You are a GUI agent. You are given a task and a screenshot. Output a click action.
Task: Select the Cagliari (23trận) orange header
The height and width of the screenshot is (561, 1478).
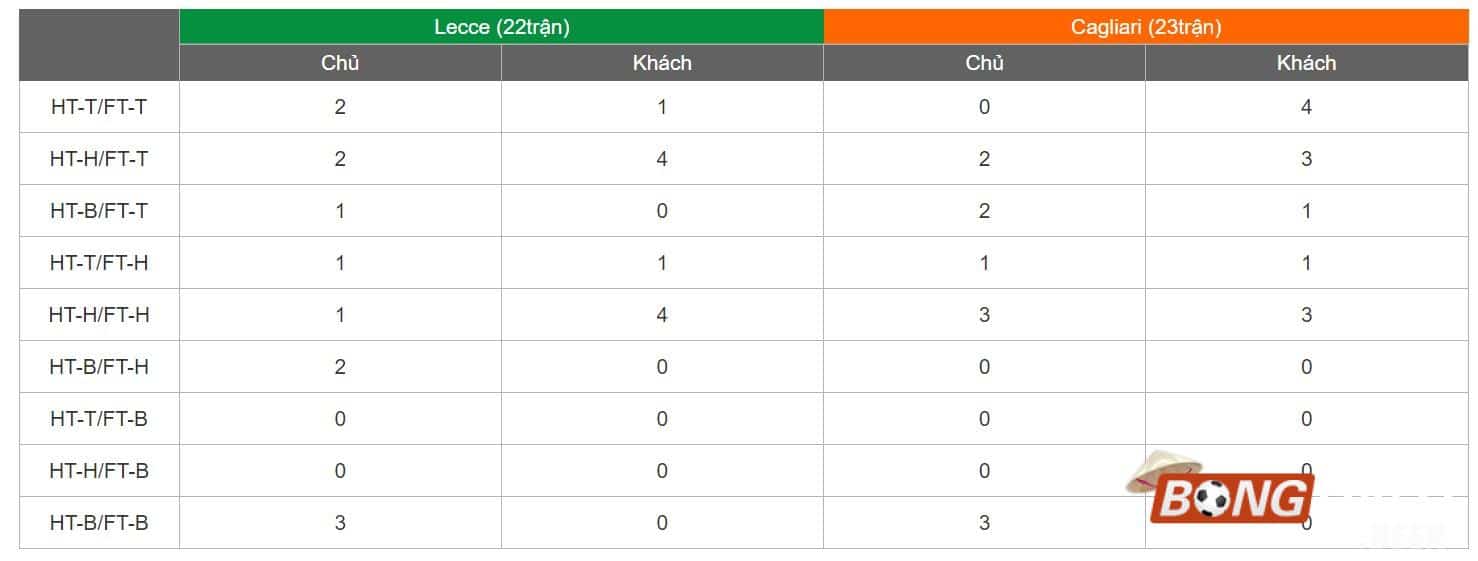coord(1146,27)
